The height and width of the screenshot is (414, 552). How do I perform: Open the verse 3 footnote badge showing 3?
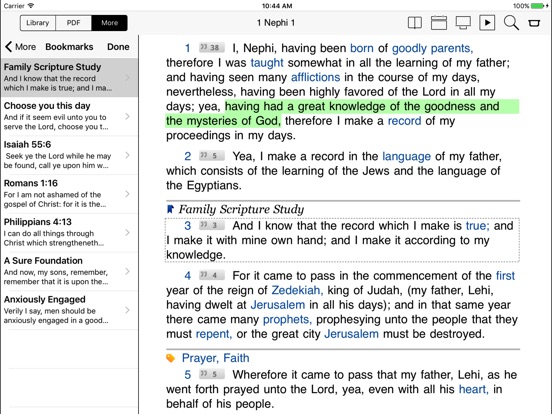coord(212,225)
